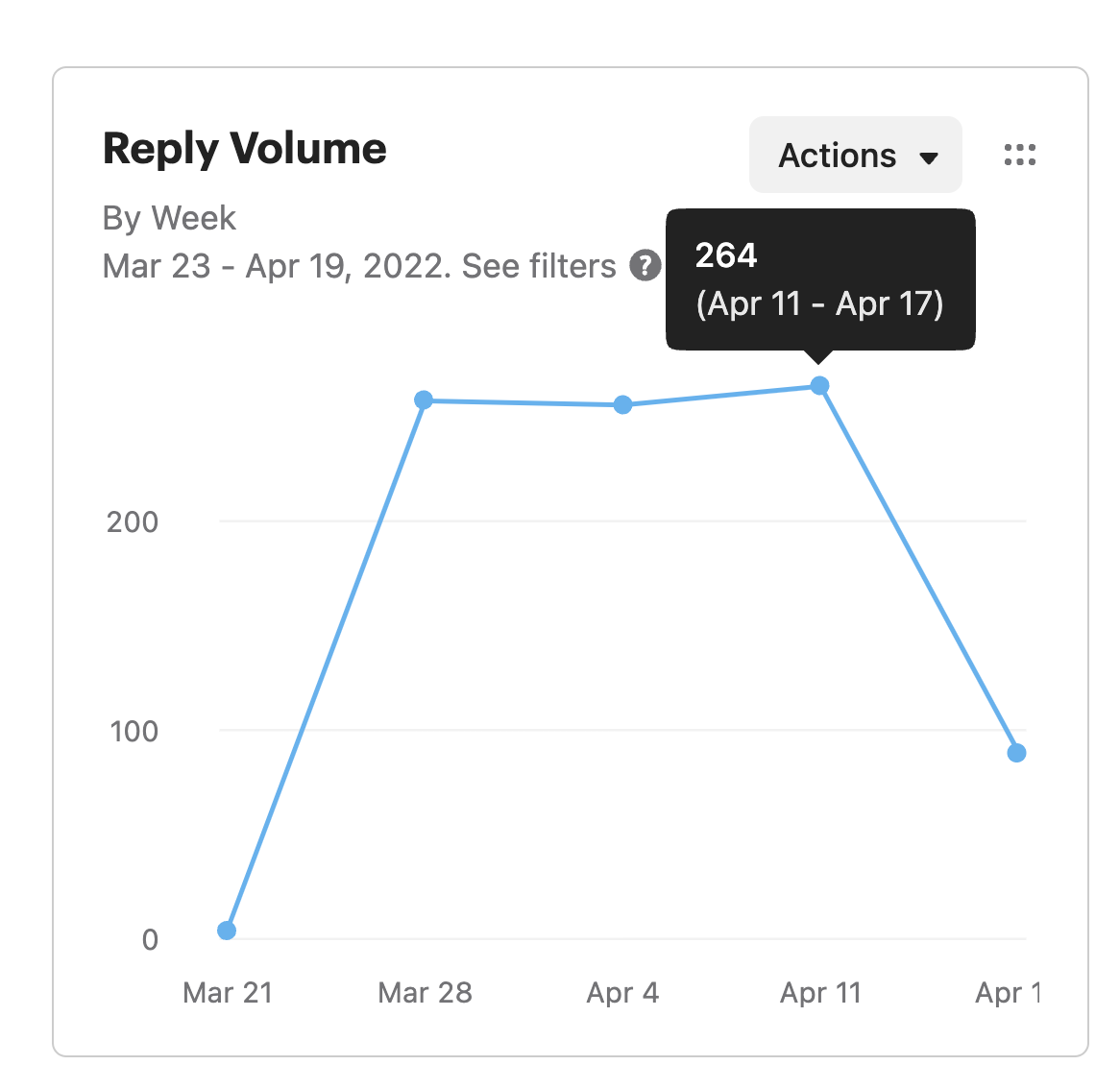Select the last data point near 90
The image size is (1120, 1089).
(x=1016, y=753)
